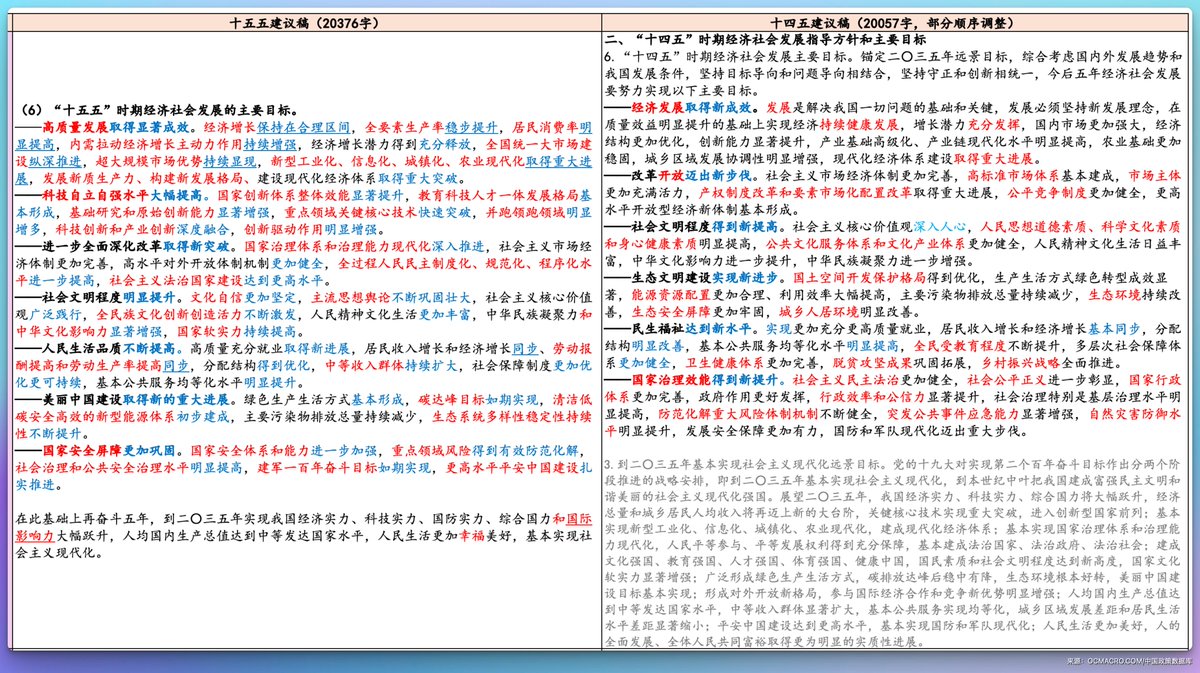Select the red phrase "中等收入群体持续扩大"
Viewport: 1200px width, 673px height.
[391, 365]
